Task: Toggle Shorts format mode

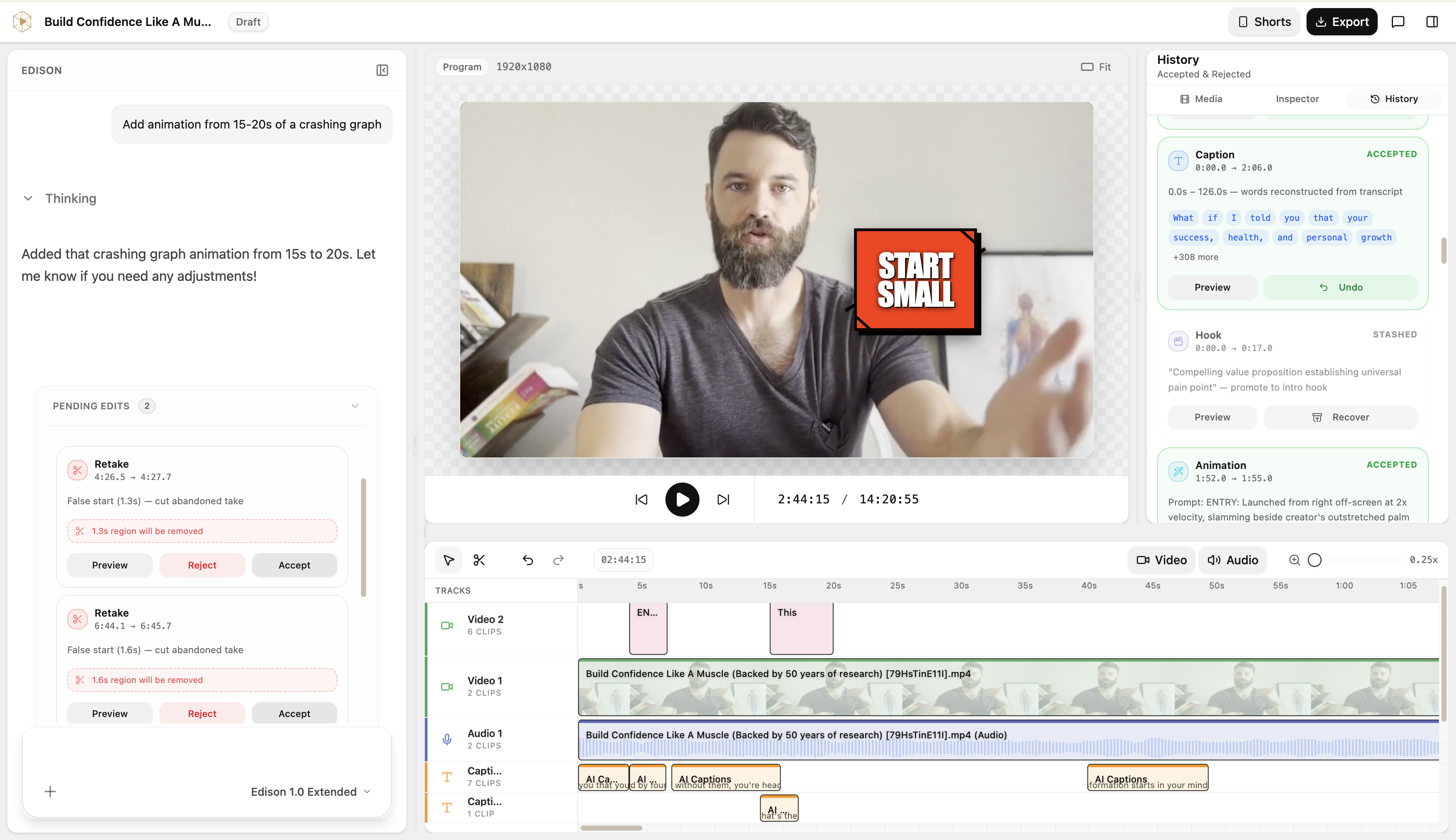Action: point(1264,22)
